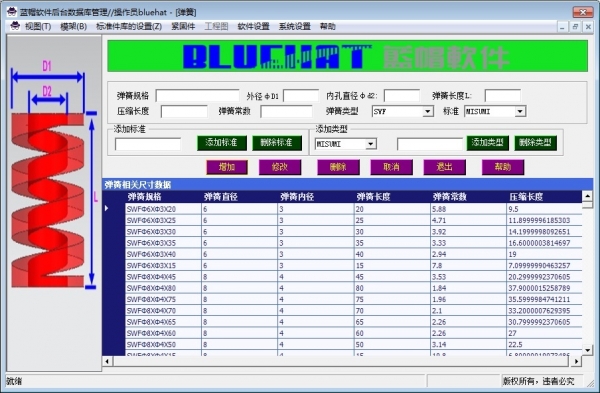600x393 pixels.
Task: Select the row SWFΦ6XΦ3X30
Action: pyautogui.click(x=354, y=232)
